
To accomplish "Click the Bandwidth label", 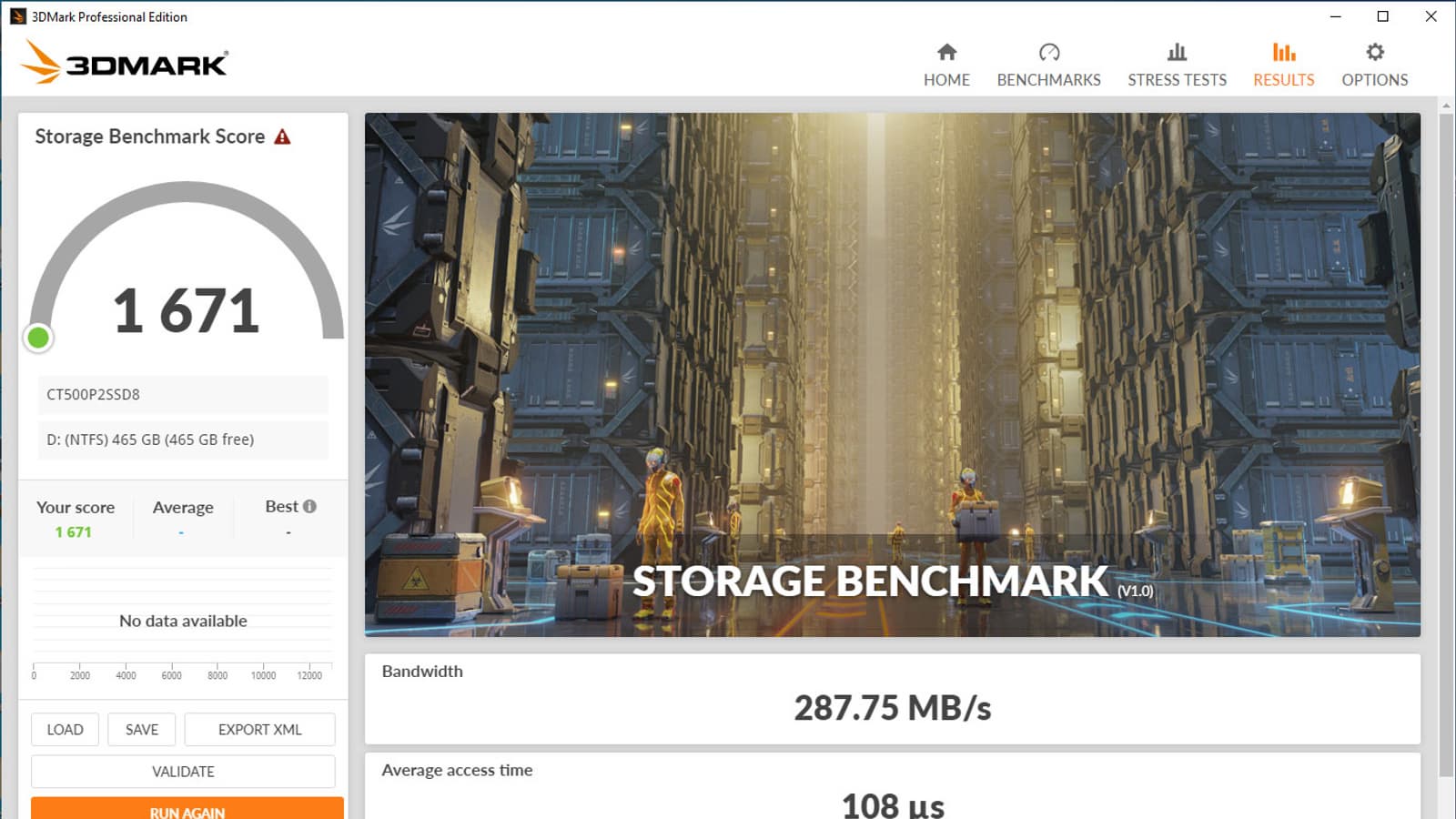I will [x=422, y=672].
